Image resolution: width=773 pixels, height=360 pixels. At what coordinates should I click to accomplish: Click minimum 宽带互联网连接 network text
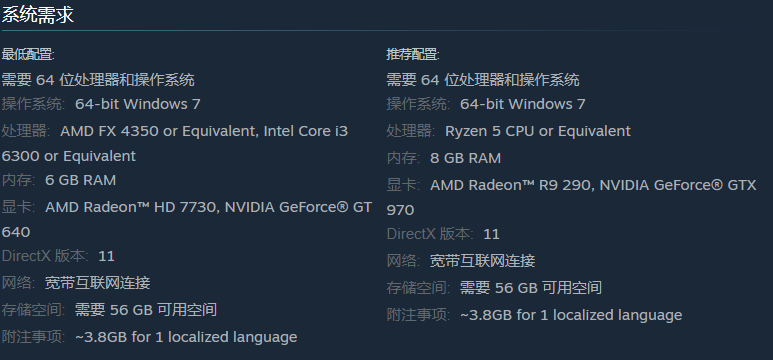click(98, 283)
